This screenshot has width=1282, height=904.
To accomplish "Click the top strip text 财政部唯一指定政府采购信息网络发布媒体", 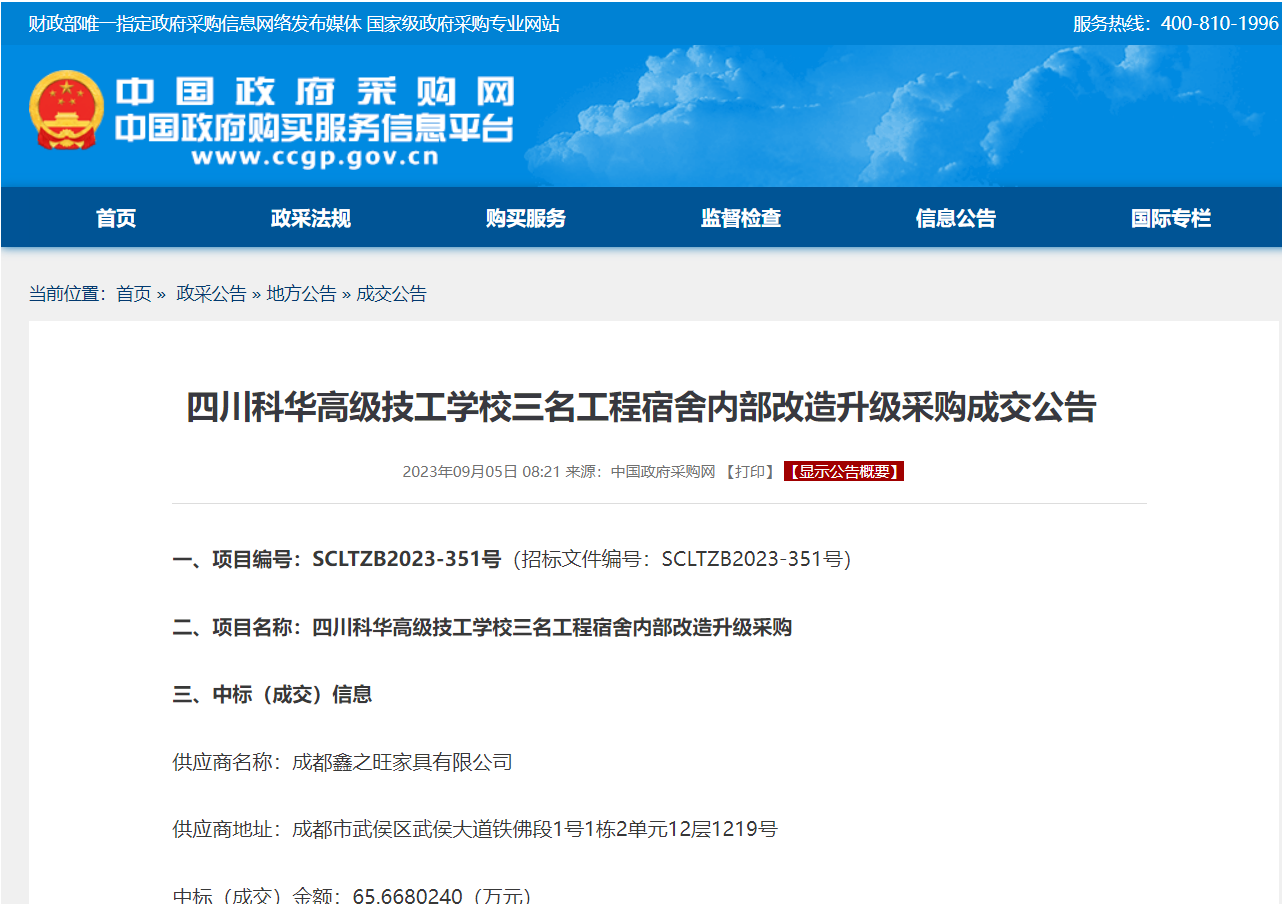I will [x=195, y=24].
